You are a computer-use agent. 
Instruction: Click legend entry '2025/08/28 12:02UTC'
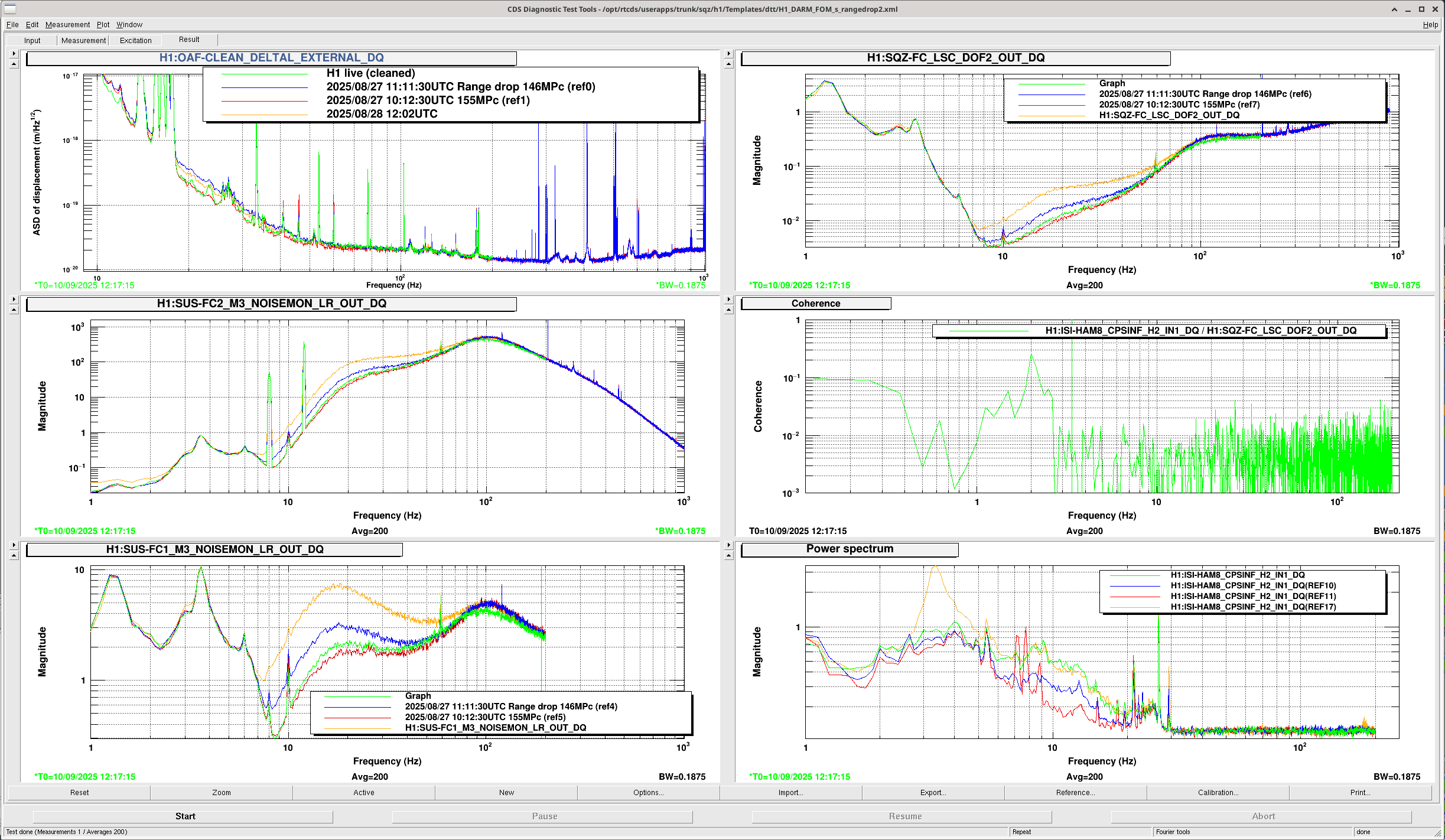click(x=382, y=114)
